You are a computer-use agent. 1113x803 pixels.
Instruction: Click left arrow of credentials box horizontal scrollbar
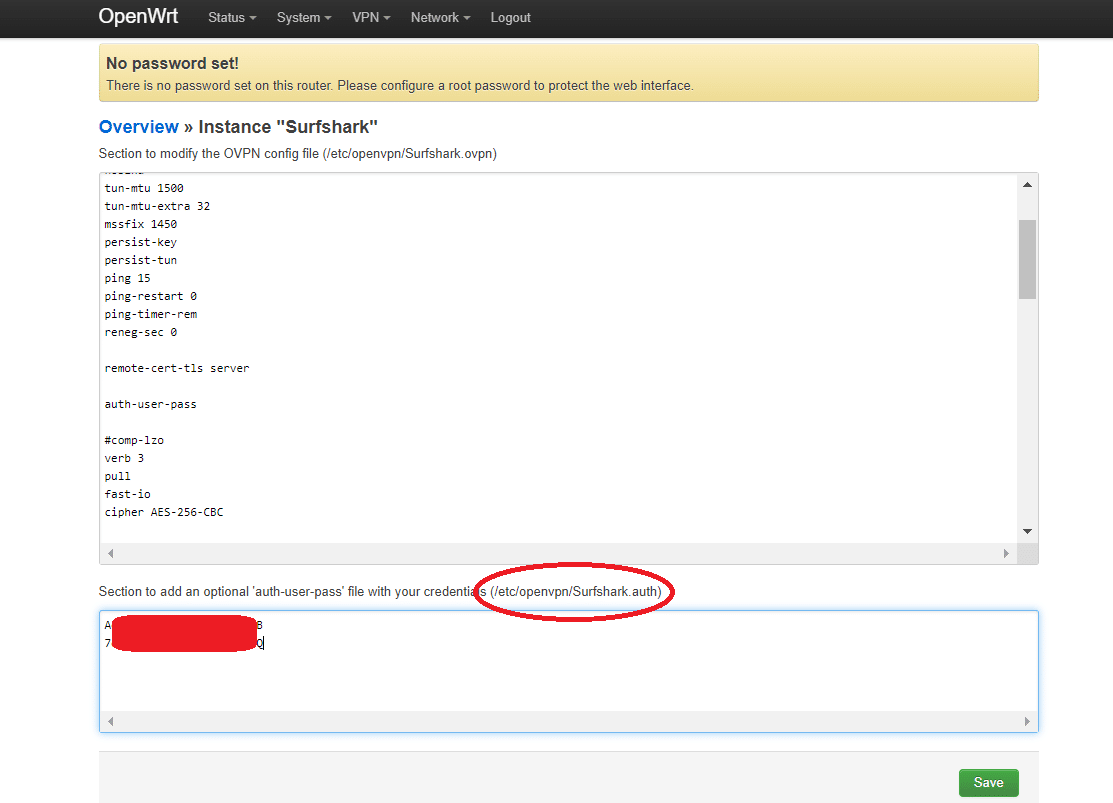[111, 721]
